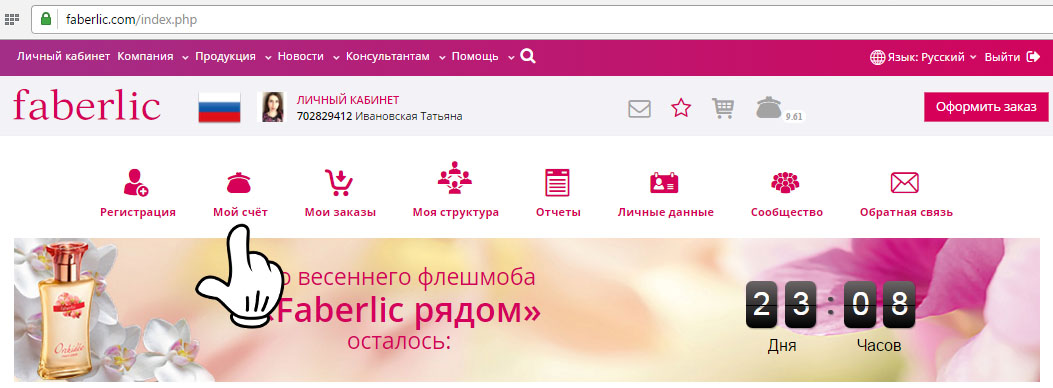Click the faberlic logo
This screenshot has height=388, width=1053.
pos(87,106)
